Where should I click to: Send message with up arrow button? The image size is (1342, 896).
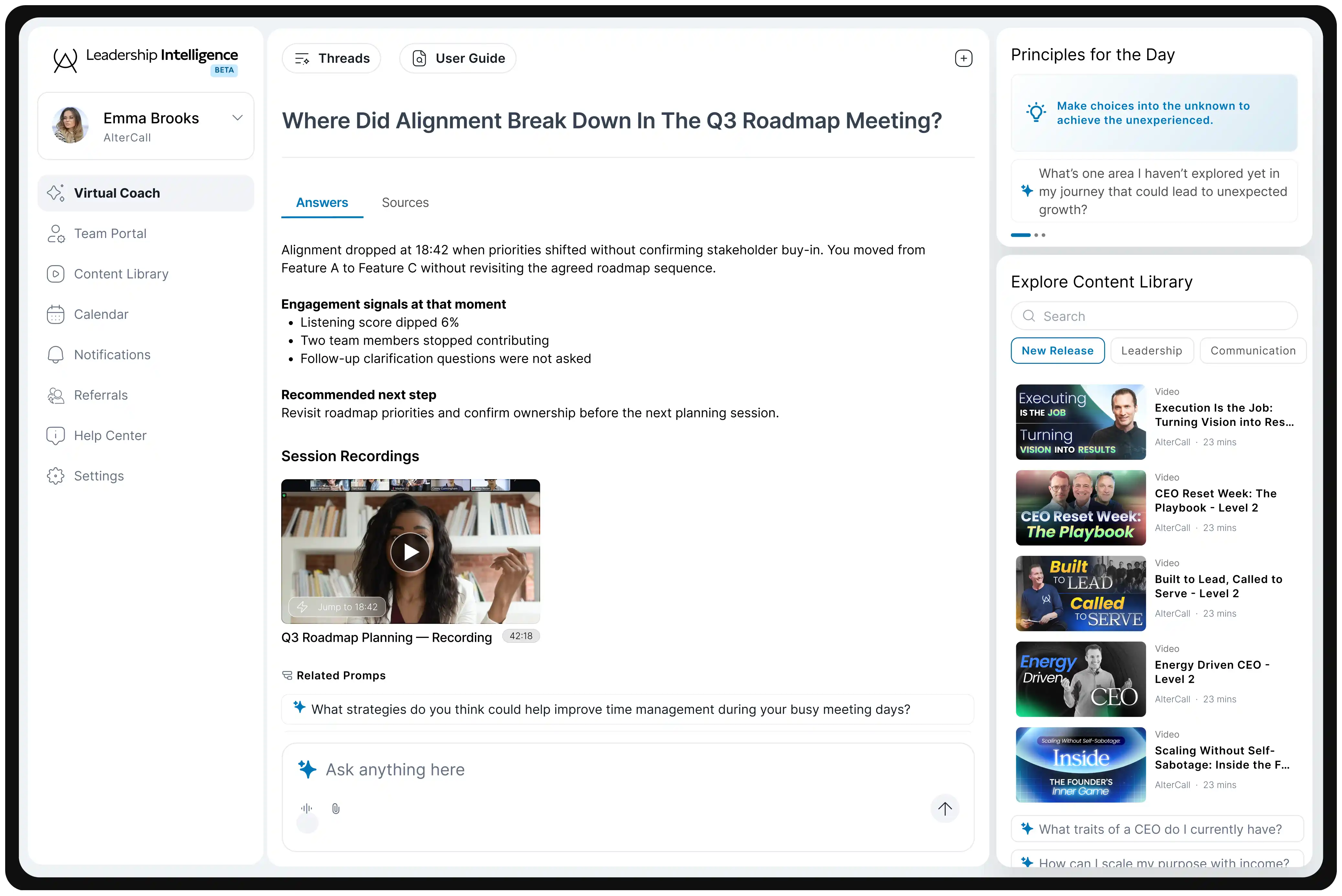coord(945,808)
